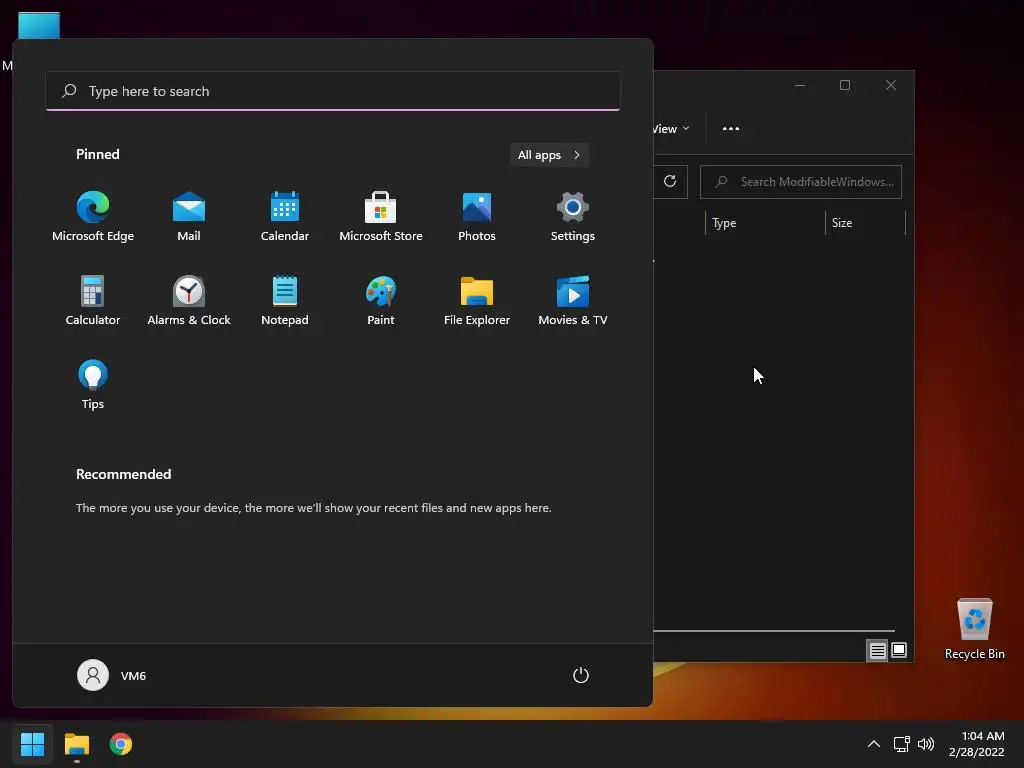Screen dimensions: 1024x768
Task: Refresh the File Explorer folder view
Action: (670, 182)
